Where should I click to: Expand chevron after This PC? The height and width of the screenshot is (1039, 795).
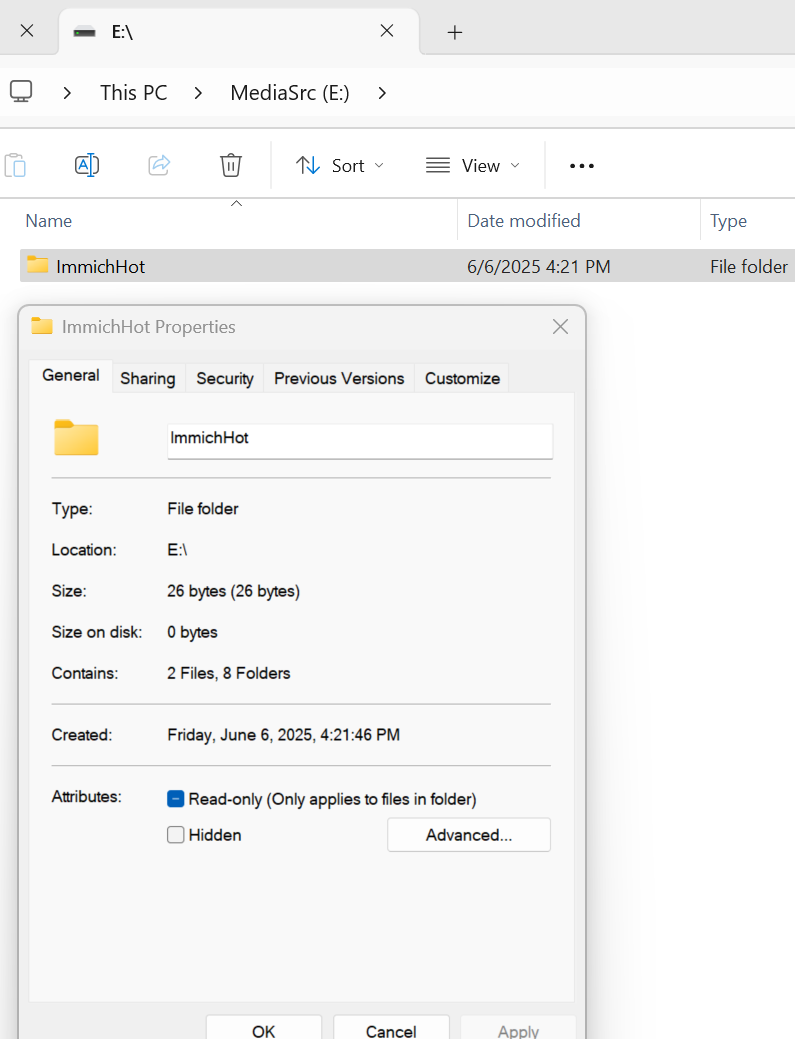pyautogui.click(x=198, y=93)
